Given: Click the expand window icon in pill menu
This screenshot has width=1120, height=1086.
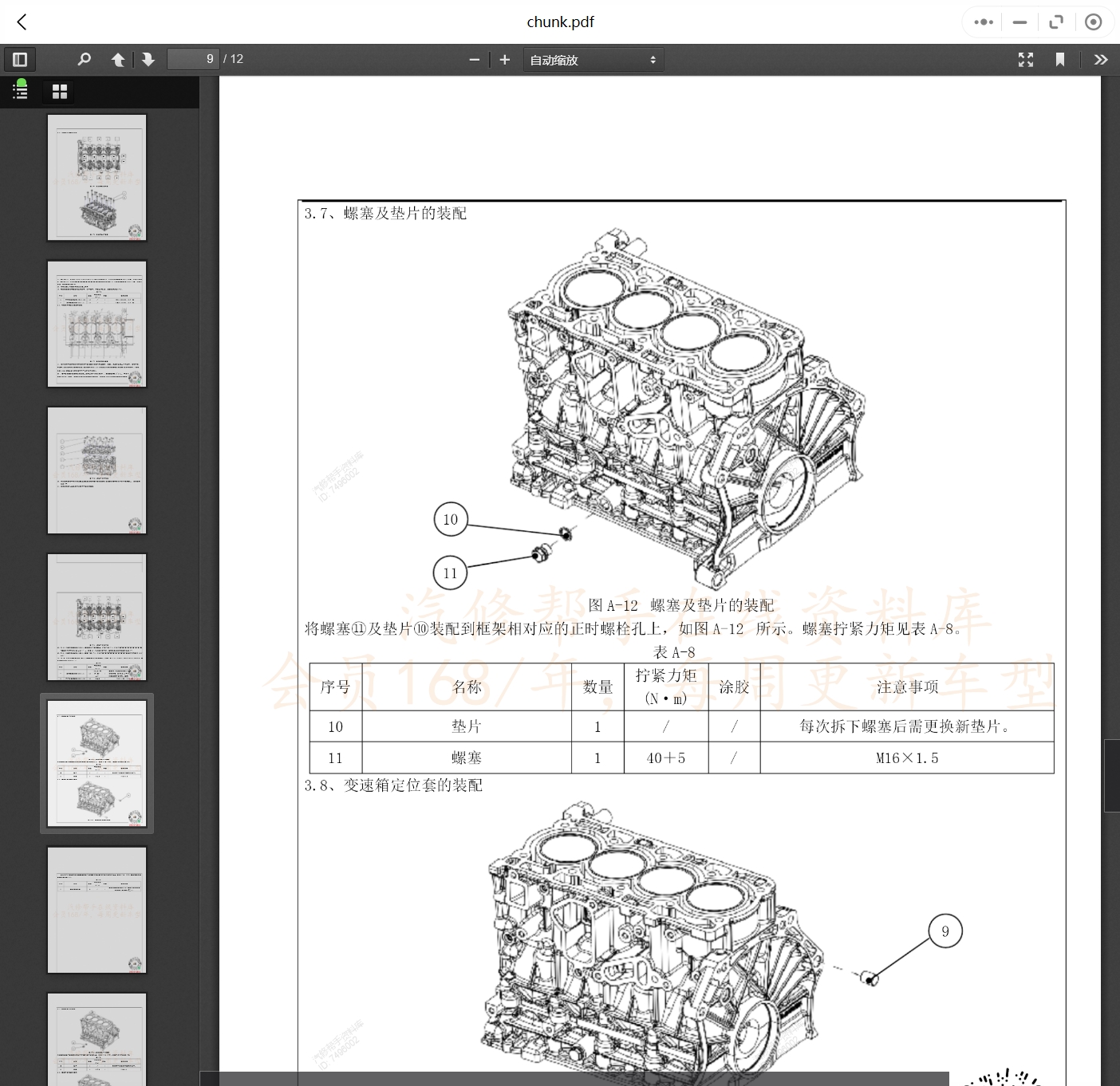Looking at the screenshot, I should [x=1056, y=22].
